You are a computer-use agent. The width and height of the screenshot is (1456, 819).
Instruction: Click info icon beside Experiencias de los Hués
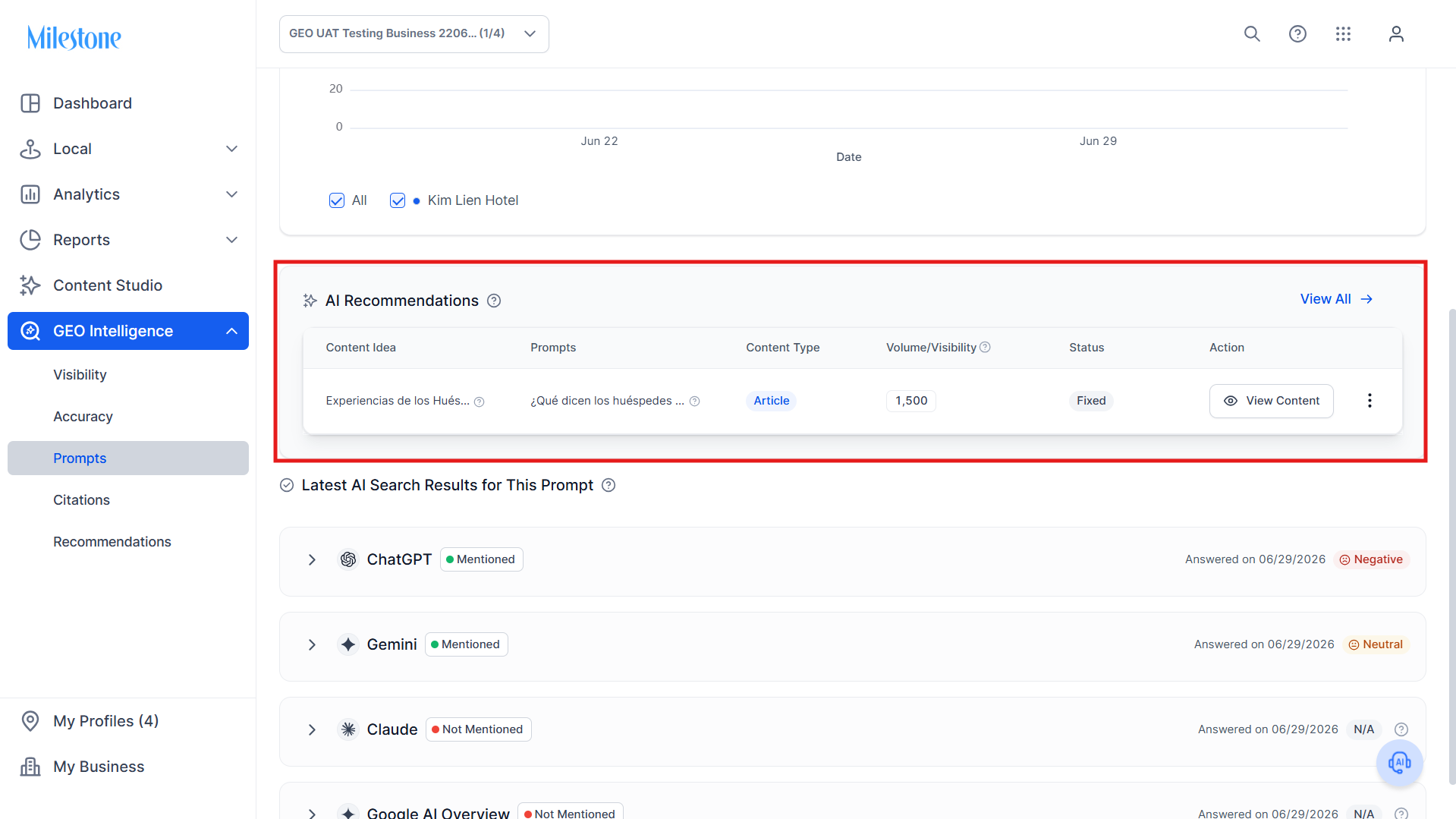point(479,402)
